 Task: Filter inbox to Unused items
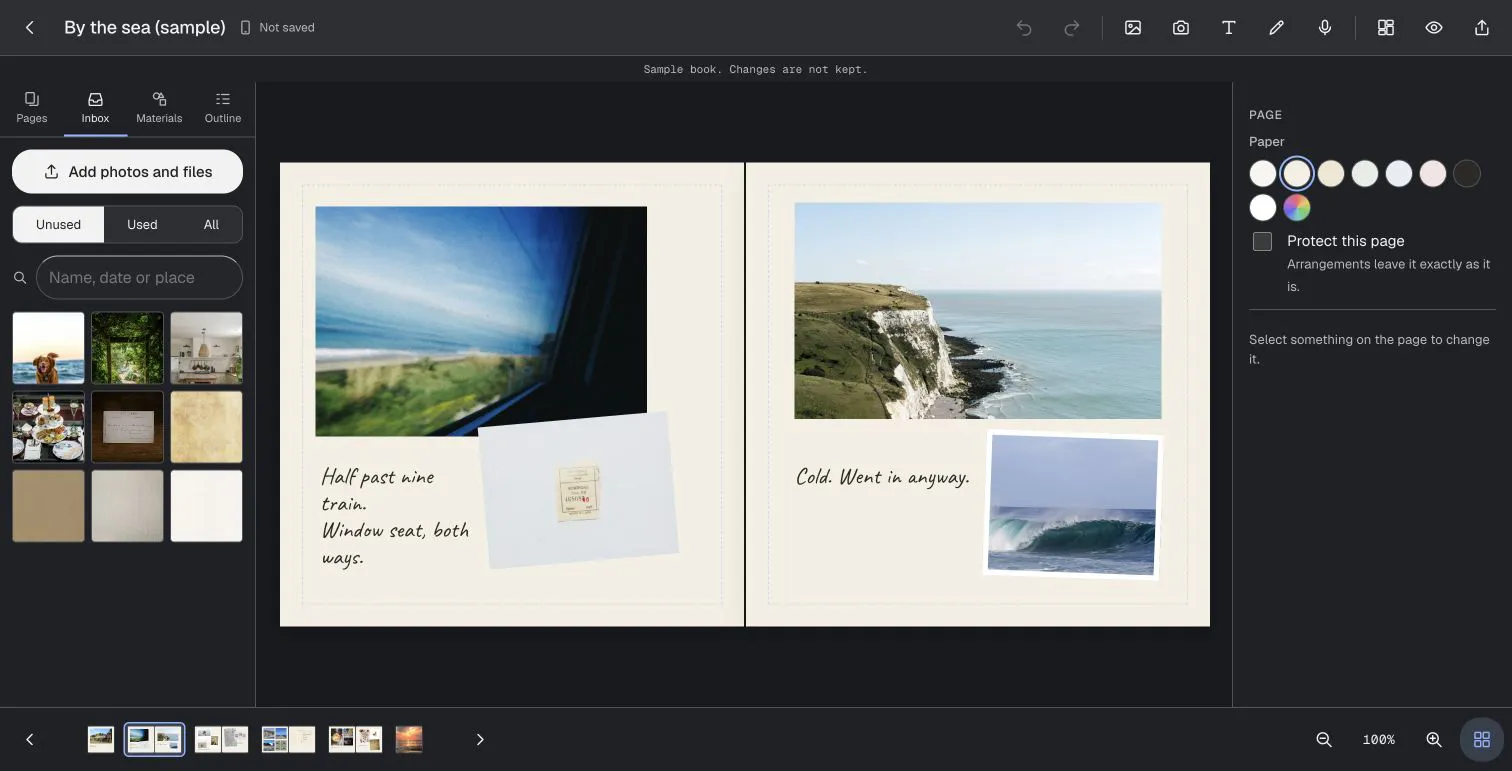58,225
